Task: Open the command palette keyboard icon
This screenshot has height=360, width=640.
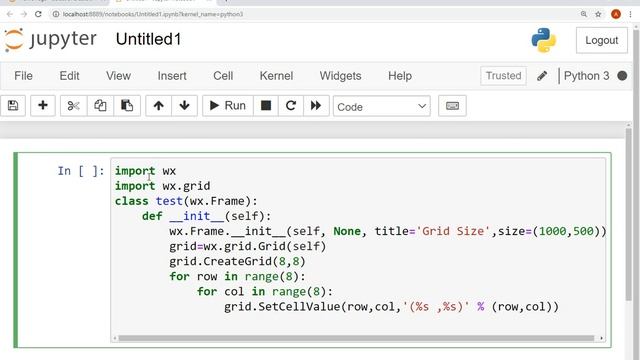Action: (452, 106)
